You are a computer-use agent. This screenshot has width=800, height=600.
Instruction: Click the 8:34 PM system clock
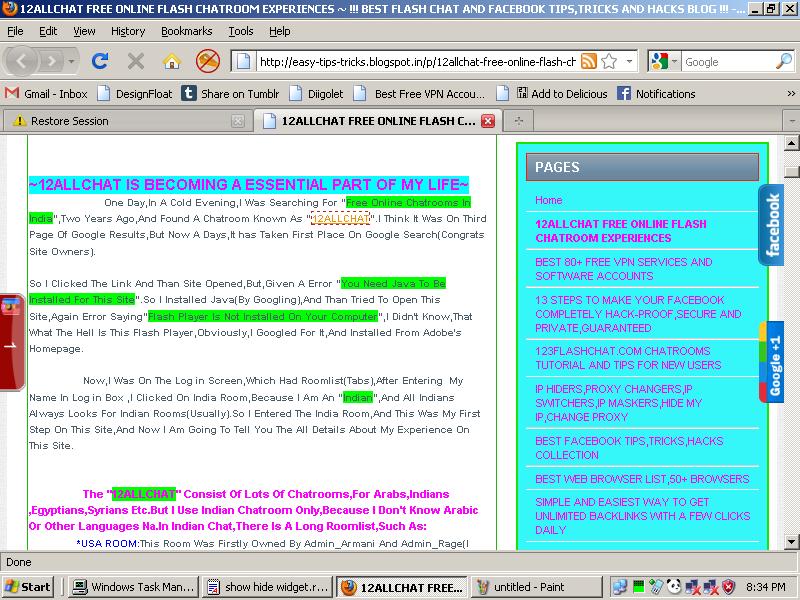click(x=765, y=587)
